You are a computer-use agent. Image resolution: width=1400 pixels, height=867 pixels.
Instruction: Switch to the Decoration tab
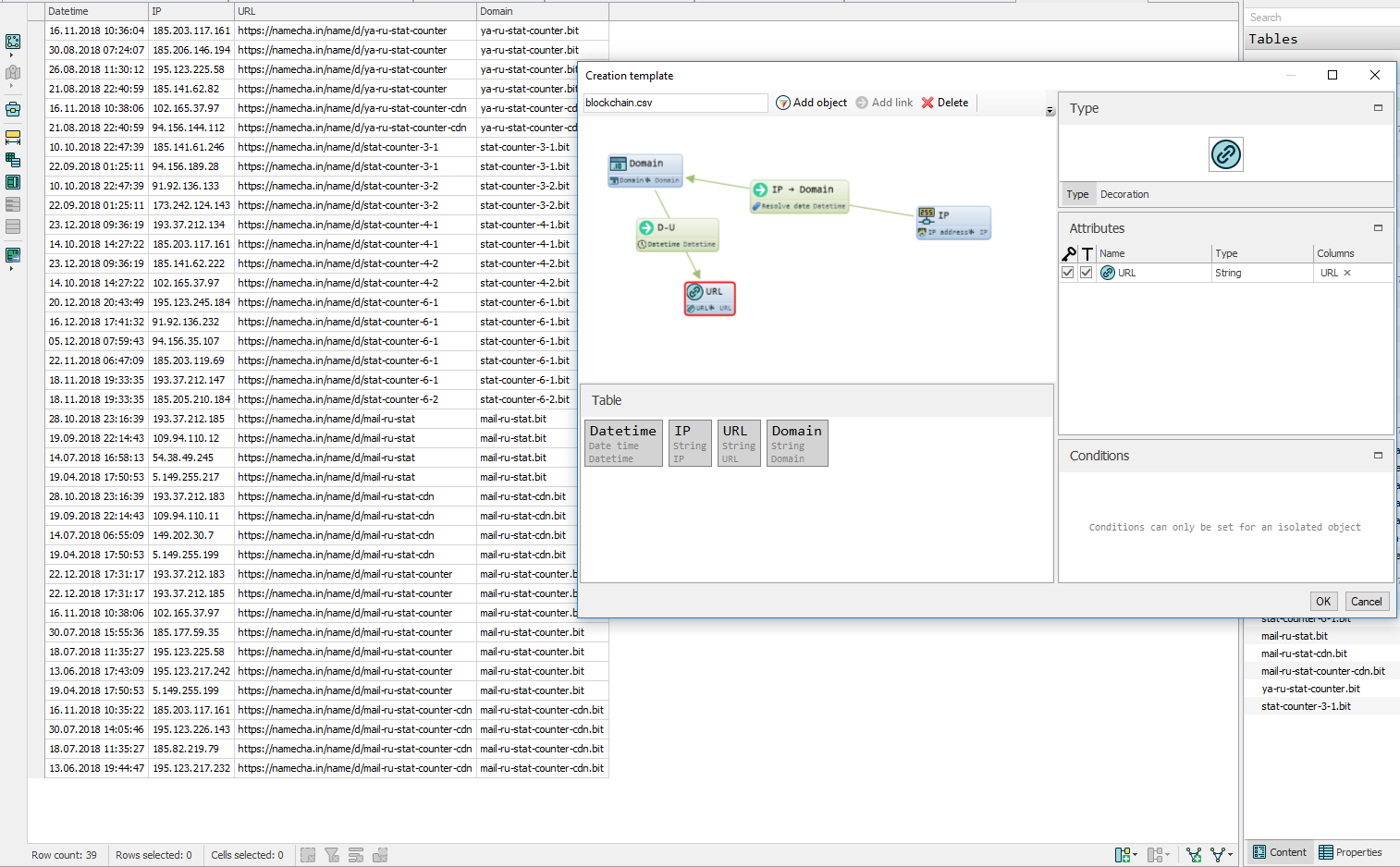click(1124, 194)
